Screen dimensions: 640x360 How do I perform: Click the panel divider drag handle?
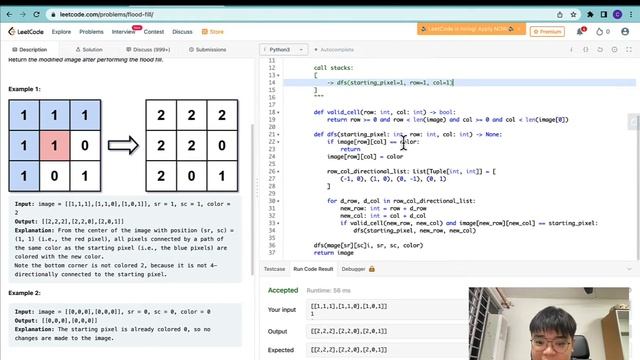tap(257, 188)
